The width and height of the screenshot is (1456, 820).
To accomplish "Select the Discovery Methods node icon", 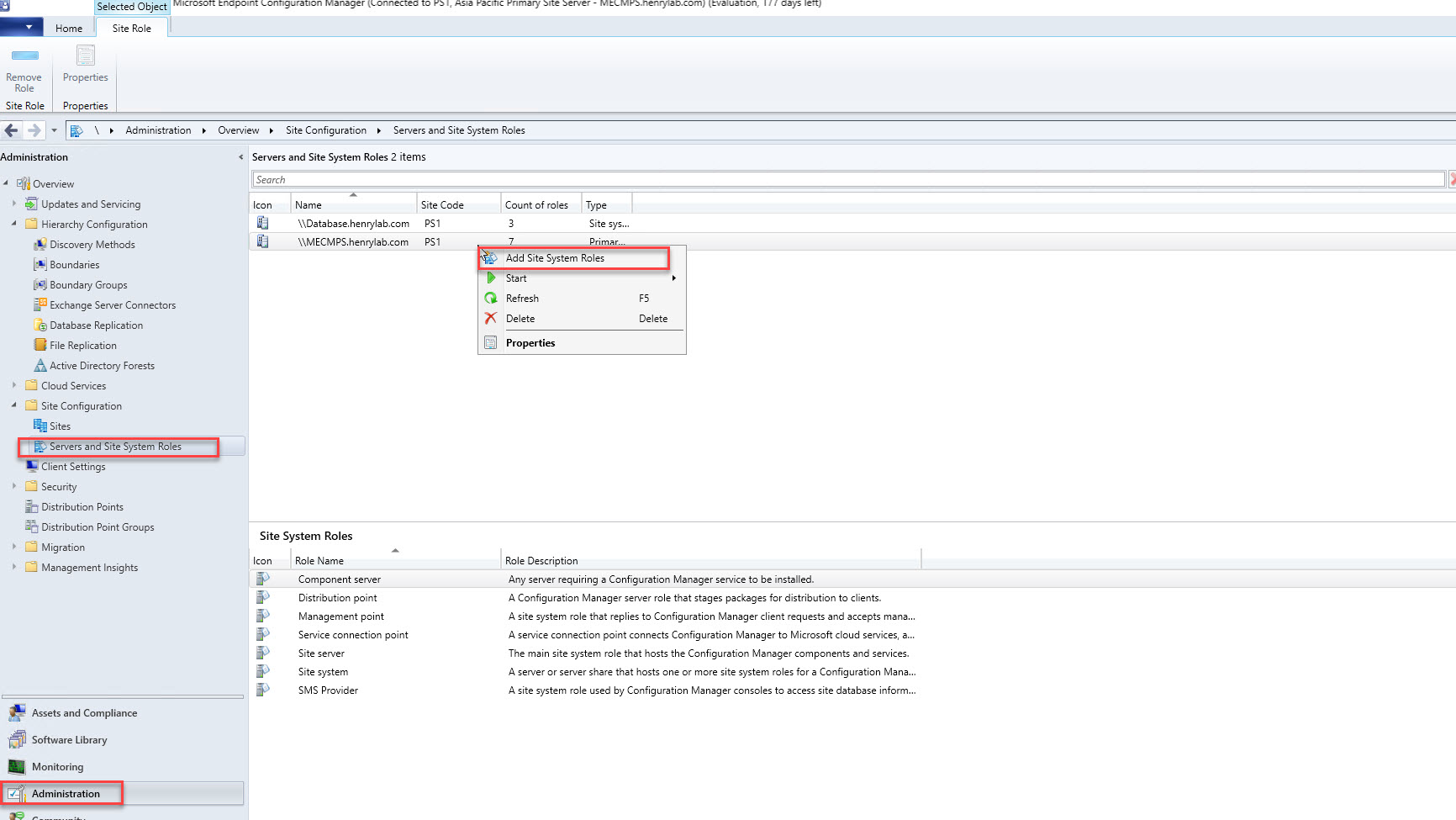I will (x=40, y=245).
